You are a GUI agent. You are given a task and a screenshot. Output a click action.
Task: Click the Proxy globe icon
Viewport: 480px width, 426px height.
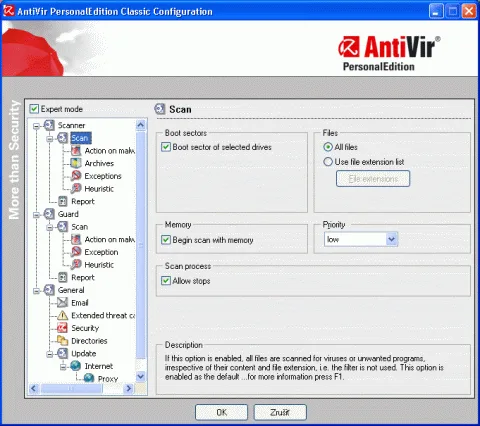(89, 378)
